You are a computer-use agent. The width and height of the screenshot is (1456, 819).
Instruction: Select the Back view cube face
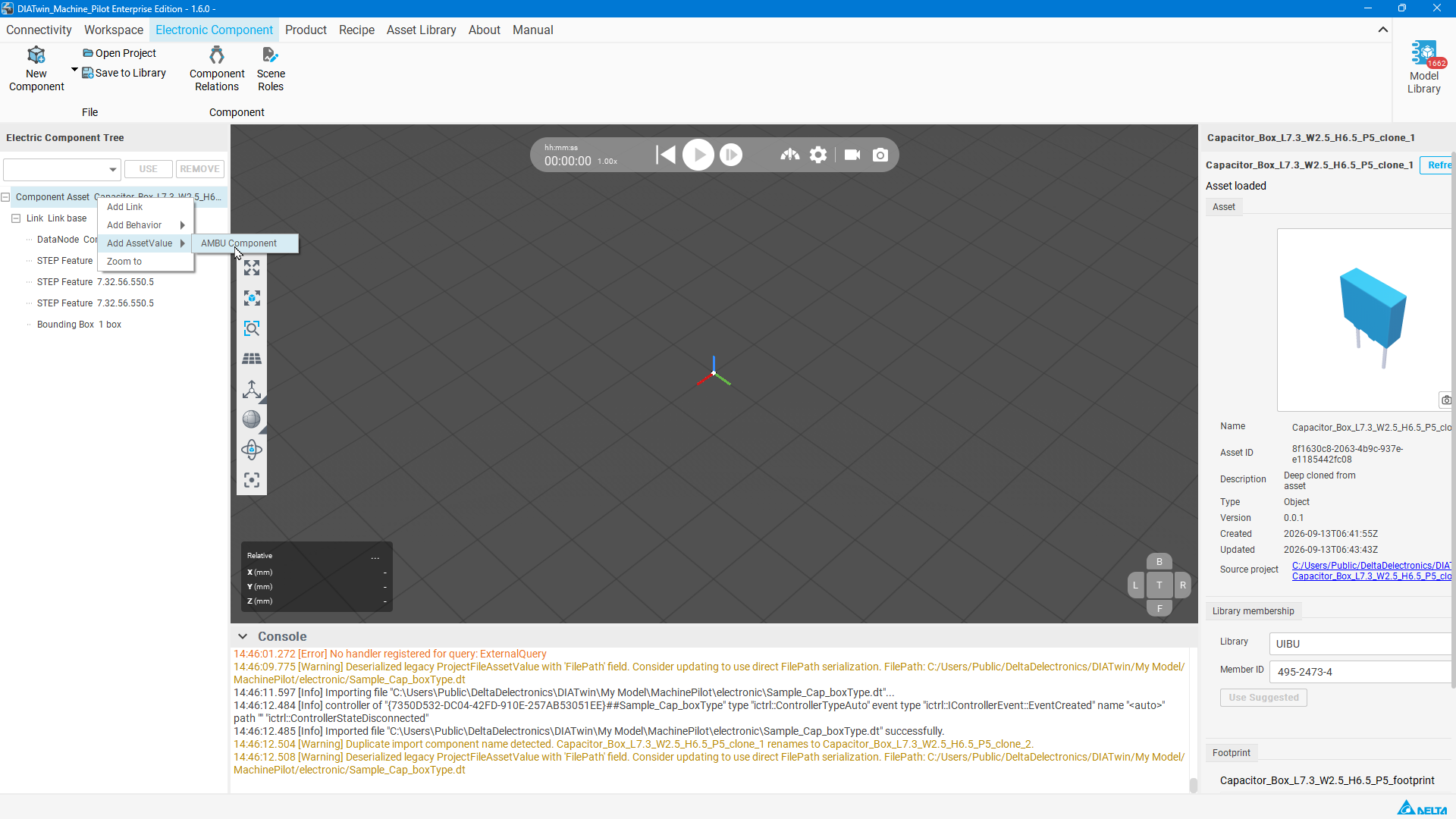pos(1159,562)
